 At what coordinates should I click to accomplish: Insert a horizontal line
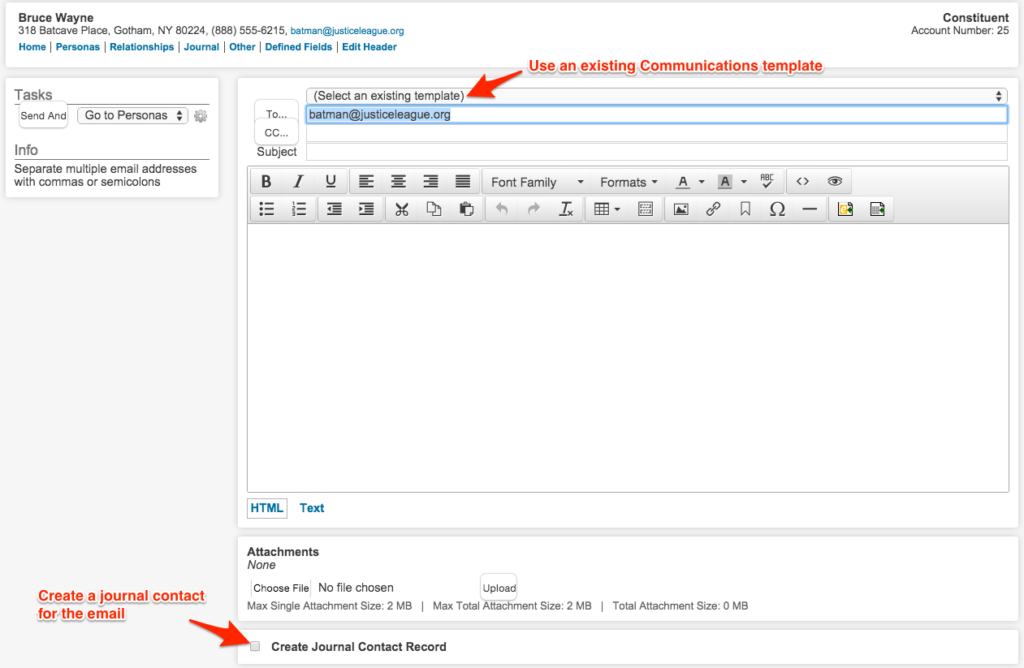coord(808,208)
